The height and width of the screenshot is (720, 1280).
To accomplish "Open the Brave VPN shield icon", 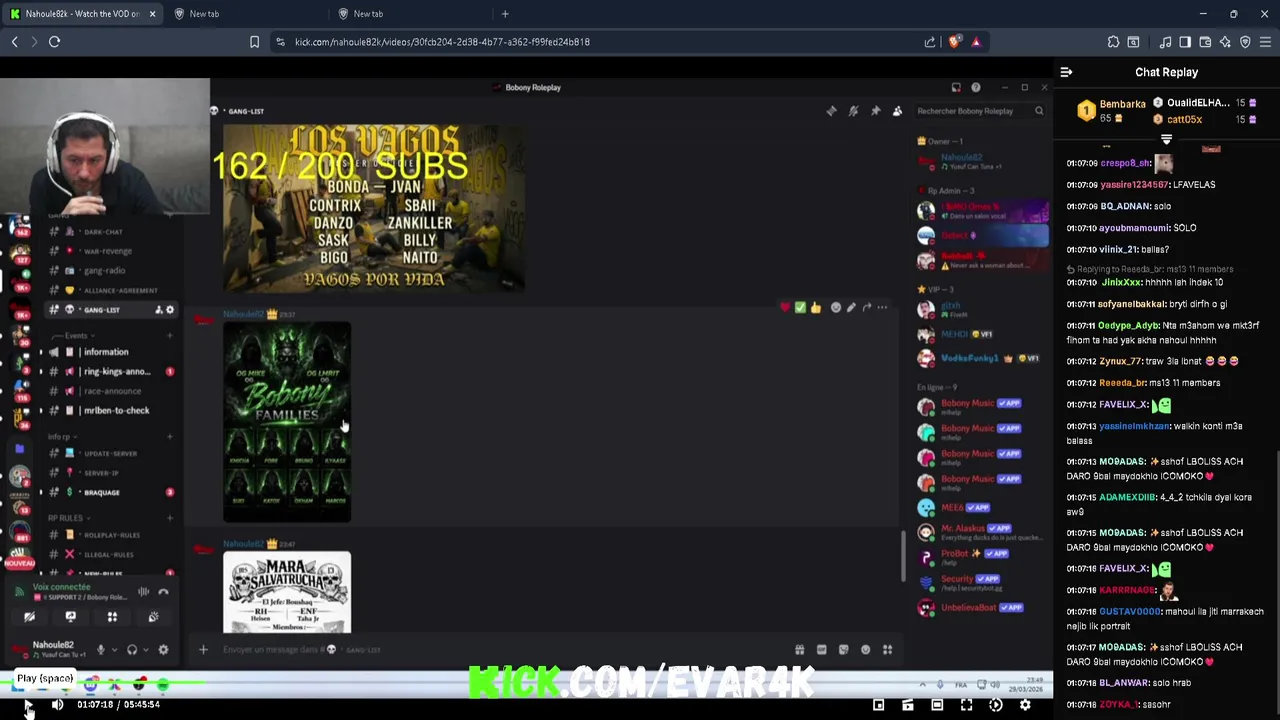I will tap(1245, 42).
